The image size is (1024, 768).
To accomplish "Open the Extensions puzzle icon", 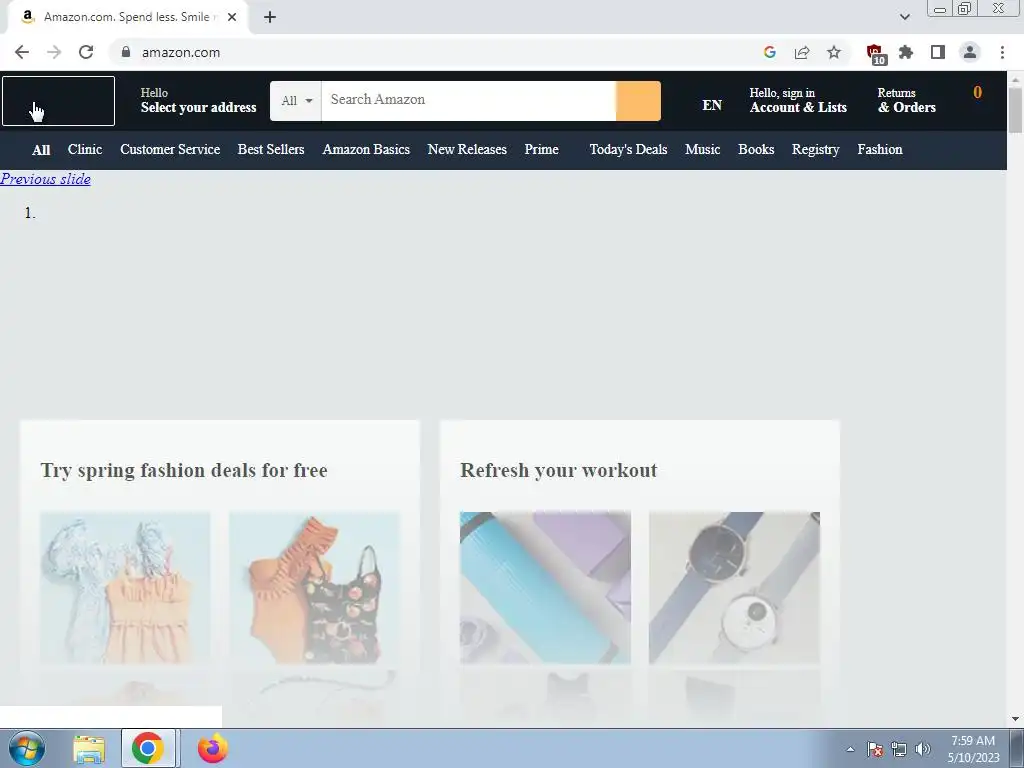I will 906,52.
